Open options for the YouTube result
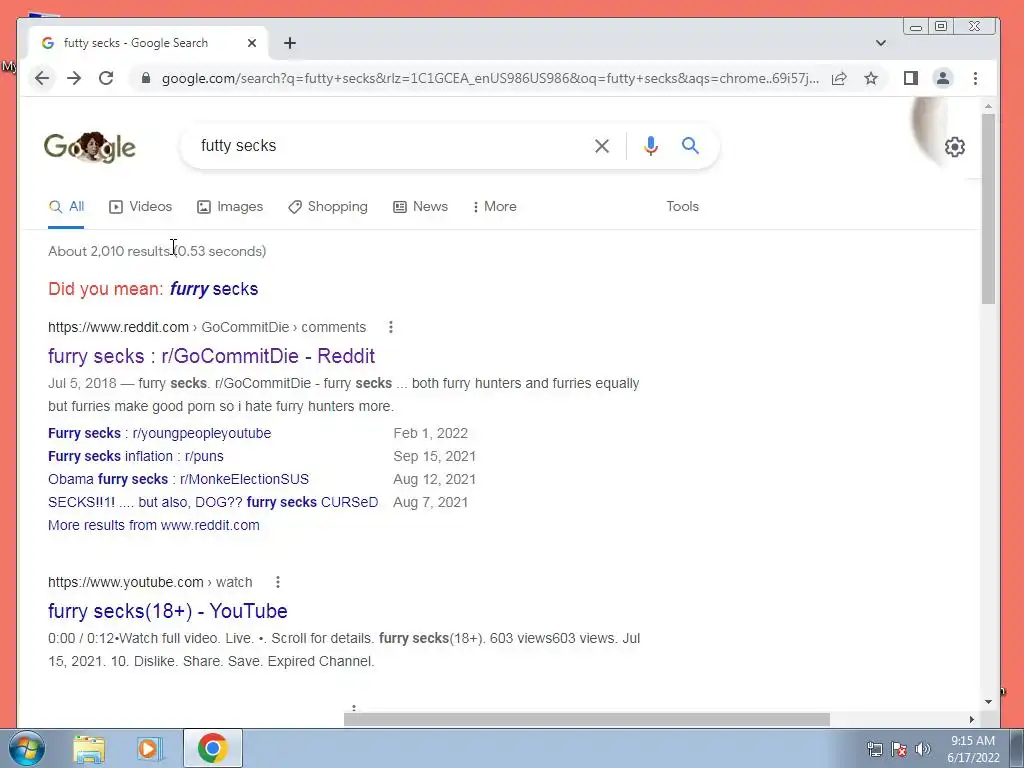The image size is (1024, 768). coord(278,582)
